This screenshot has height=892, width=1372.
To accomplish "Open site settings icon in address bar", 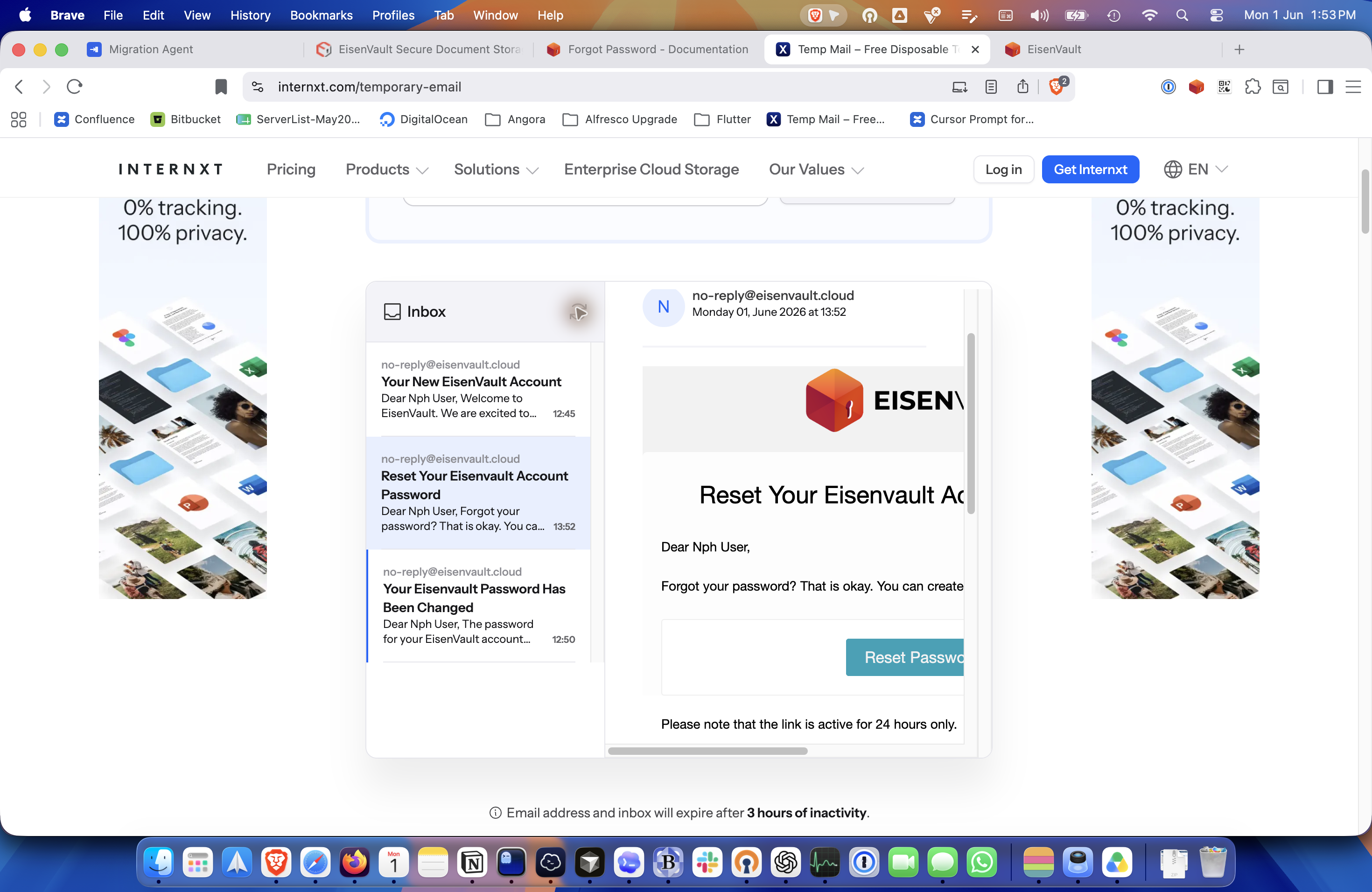I will [x=258, y=87].
